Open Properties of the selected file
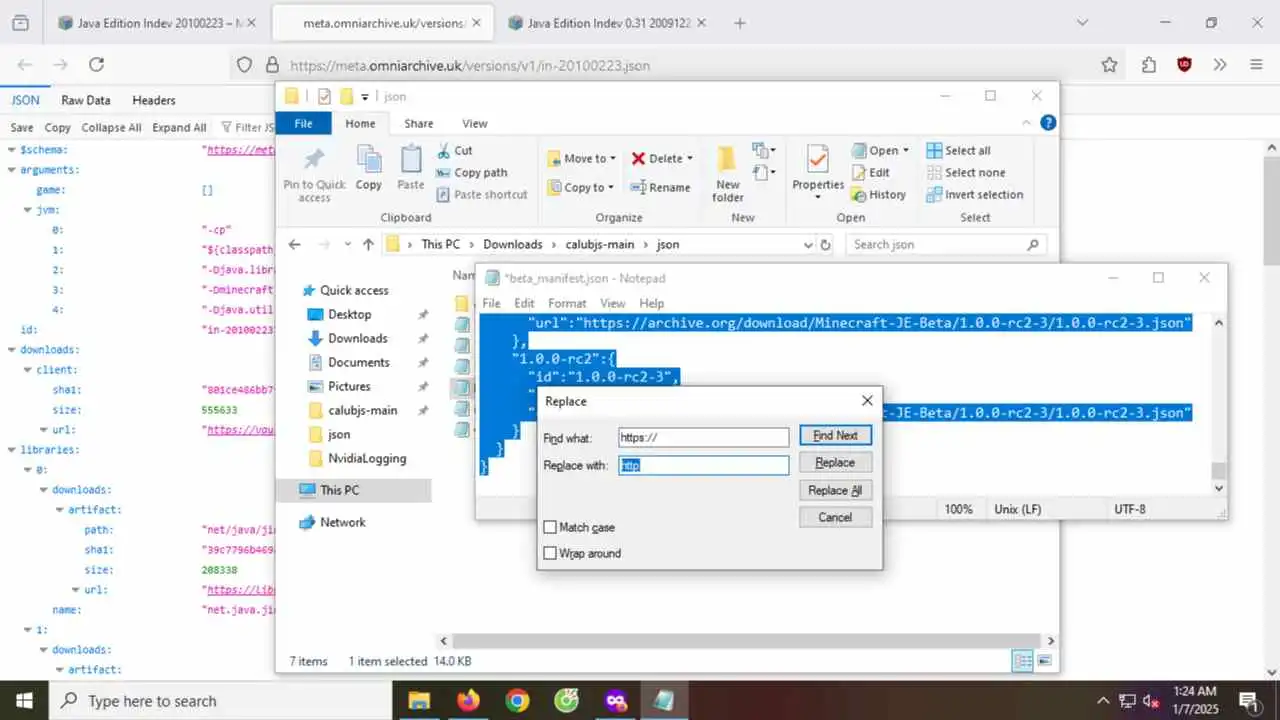 pyautogui.click(x=818, y=172)
